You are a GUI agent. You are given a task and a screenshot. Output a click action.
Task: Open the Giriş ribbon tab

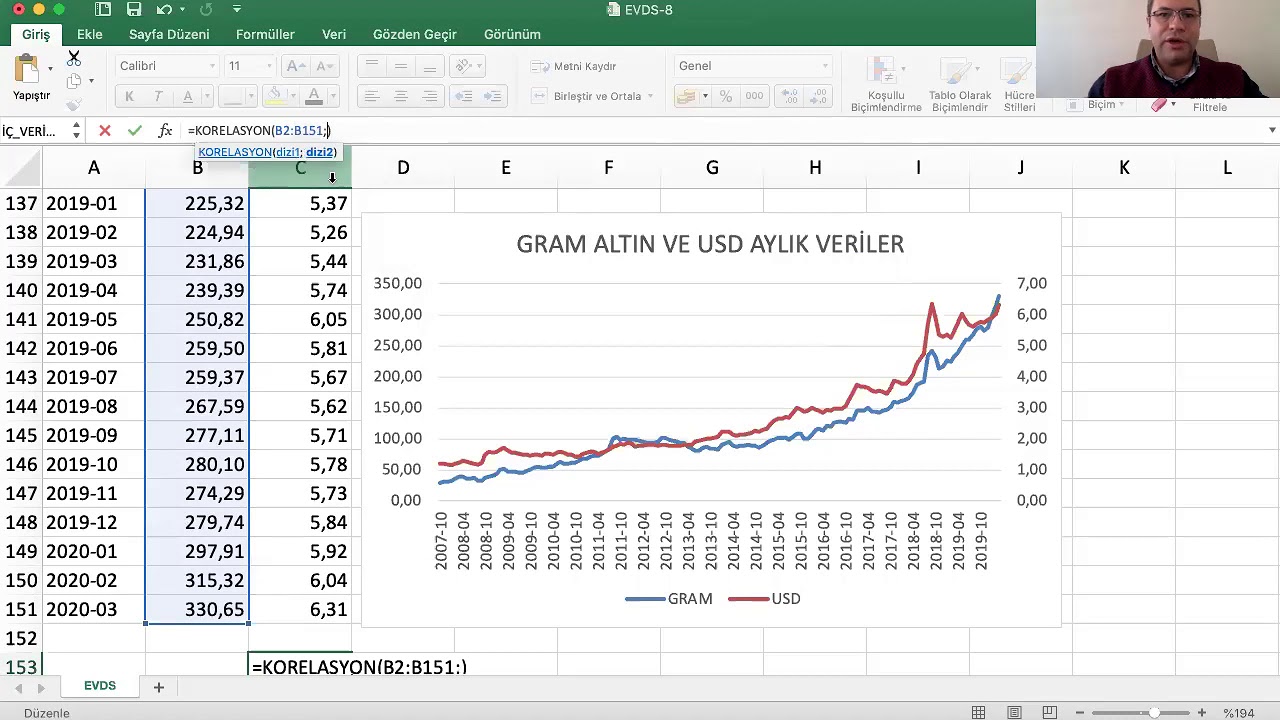pyautogui.click(x=36, y=34)
